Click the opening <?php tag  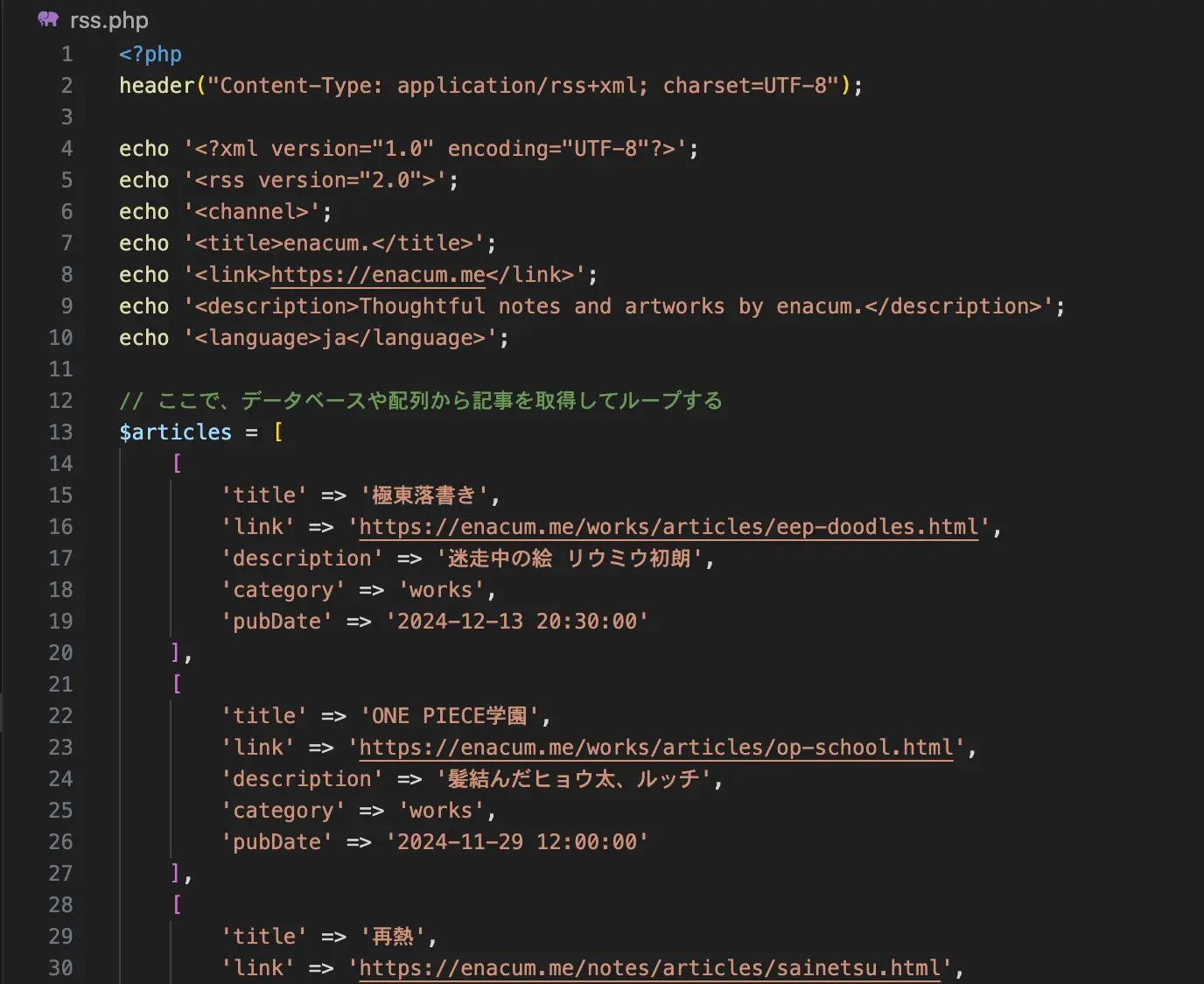pyautogui.click(x=150, y=54)
